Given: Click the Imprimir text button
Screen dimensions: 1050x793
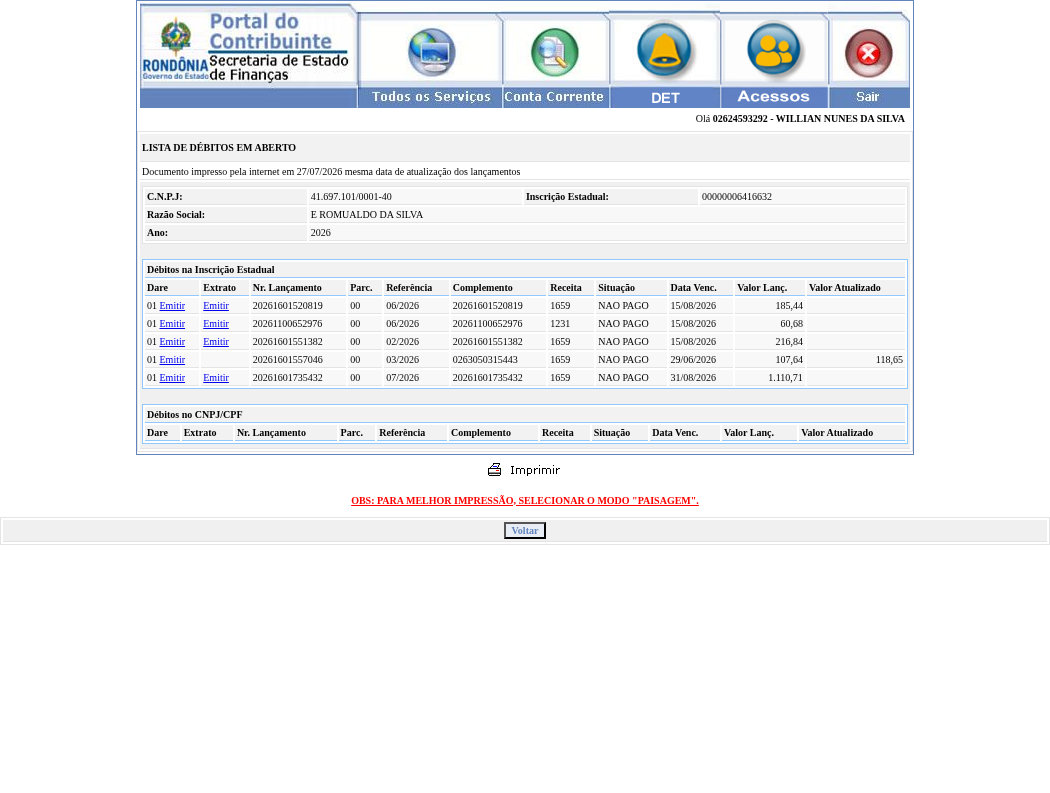Looking at the screenshot, I should click(x=535, y=470).
